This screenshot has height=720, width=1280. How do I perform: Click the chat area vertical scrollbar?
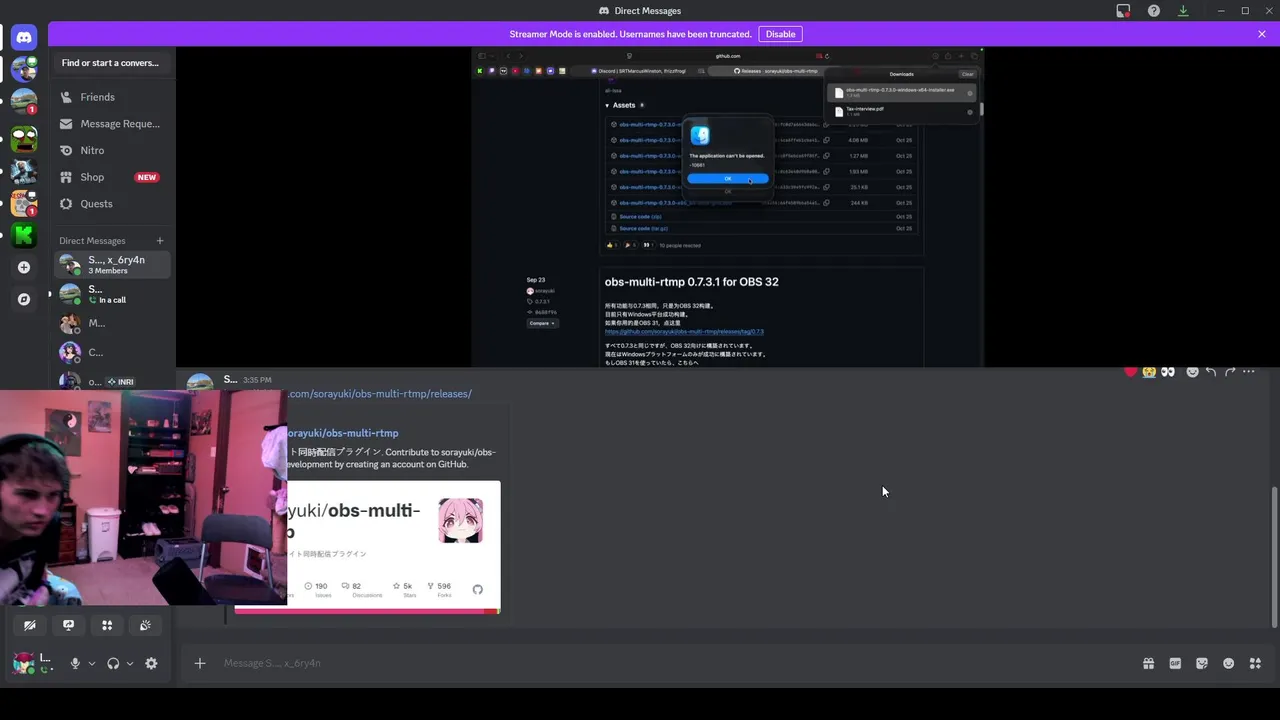(x=1273, y=557)
